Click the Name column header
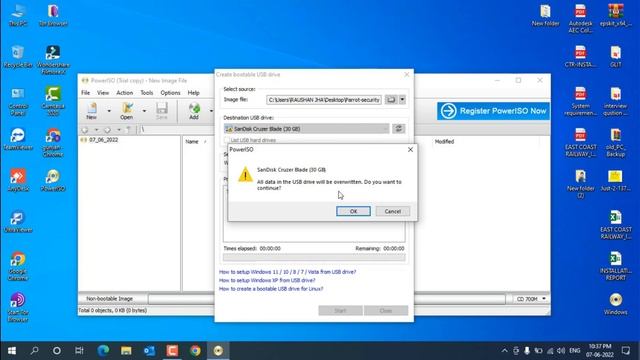Image resolution: width=640 pixels, height=360 pixels. coord(192,142)
